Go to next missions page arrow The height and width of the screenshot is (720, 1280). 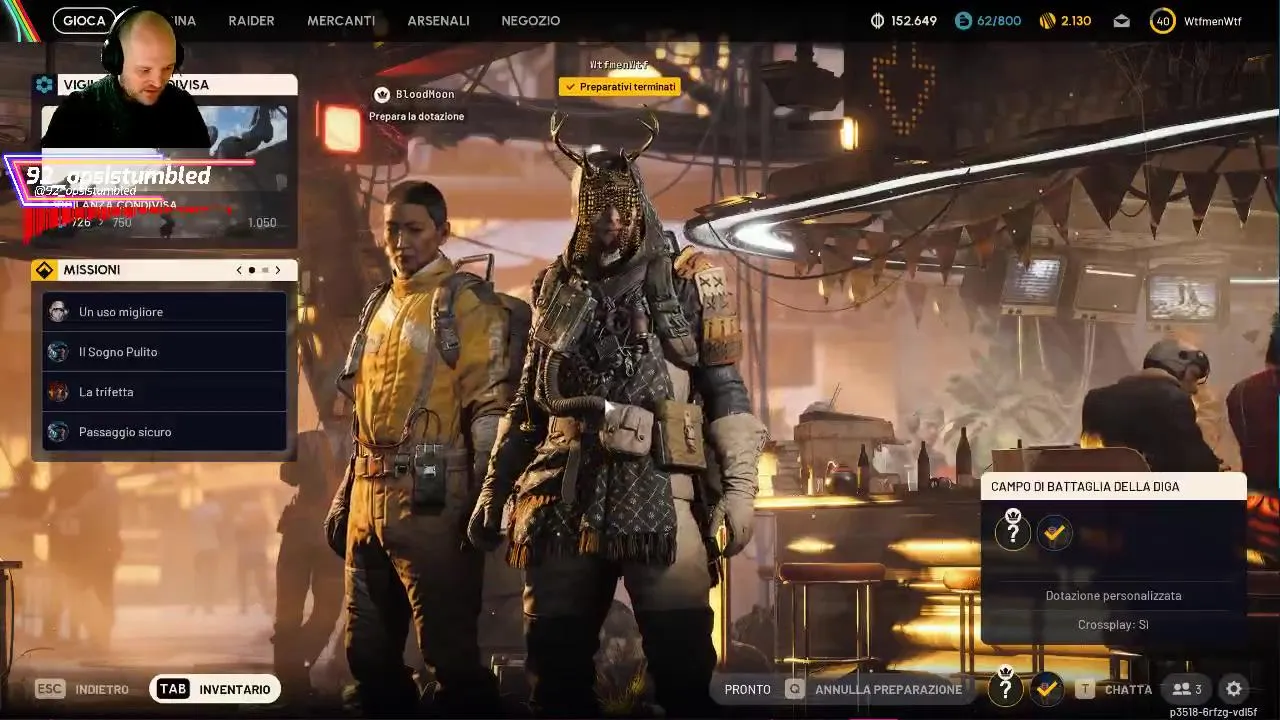click(x=277, y=270)
